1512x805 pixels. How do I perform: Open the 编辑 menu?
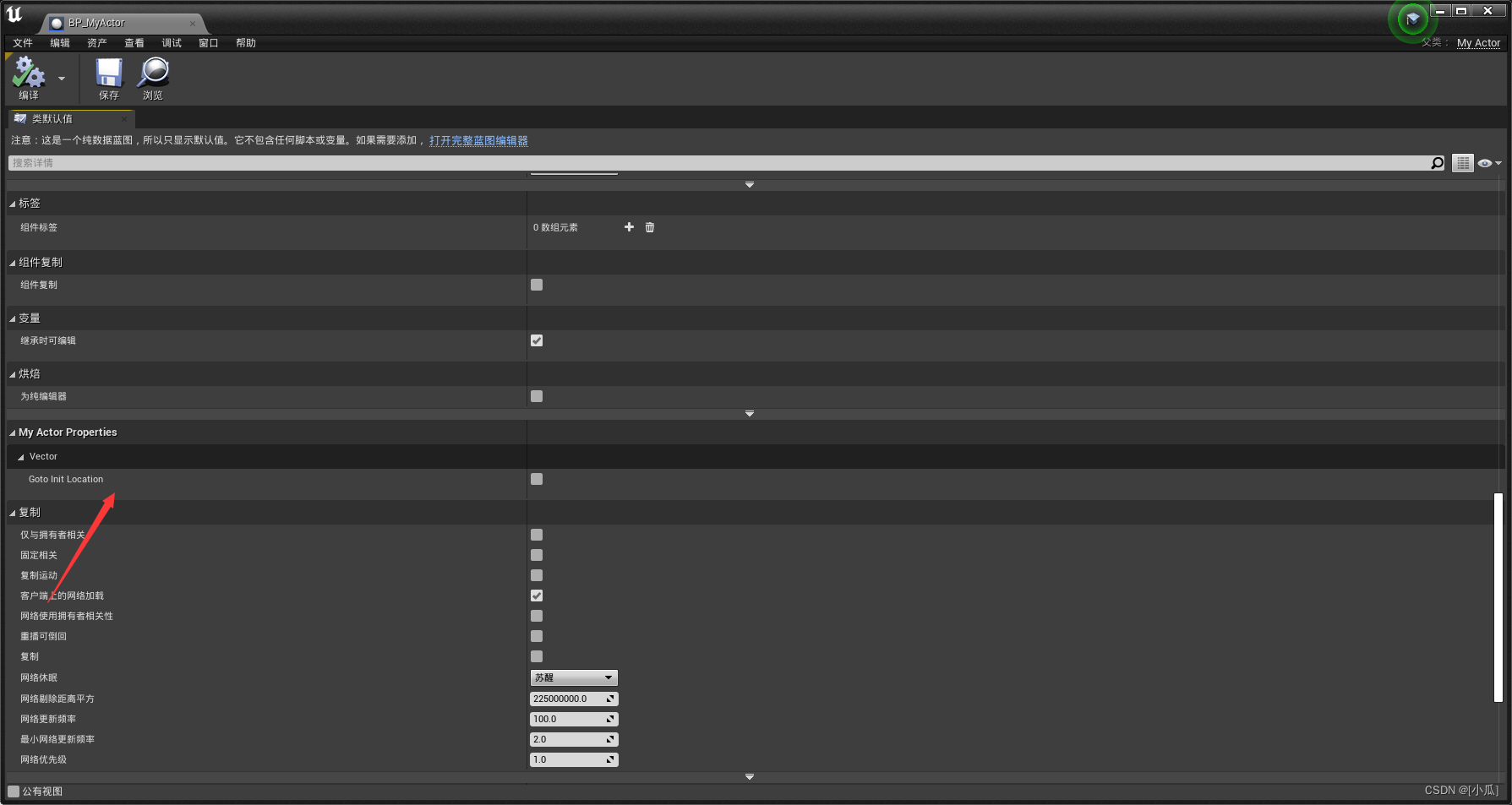(60, 43)
